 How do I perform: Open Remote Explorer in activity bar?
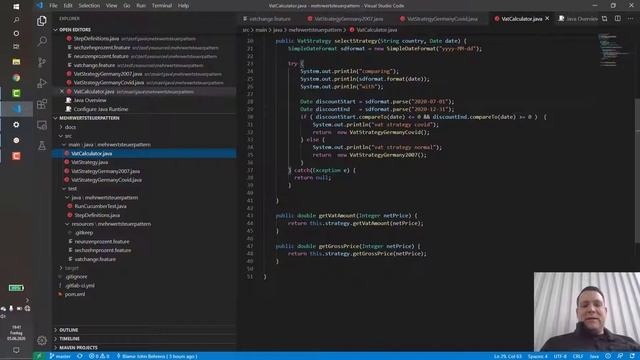click(x=42, y=125)
